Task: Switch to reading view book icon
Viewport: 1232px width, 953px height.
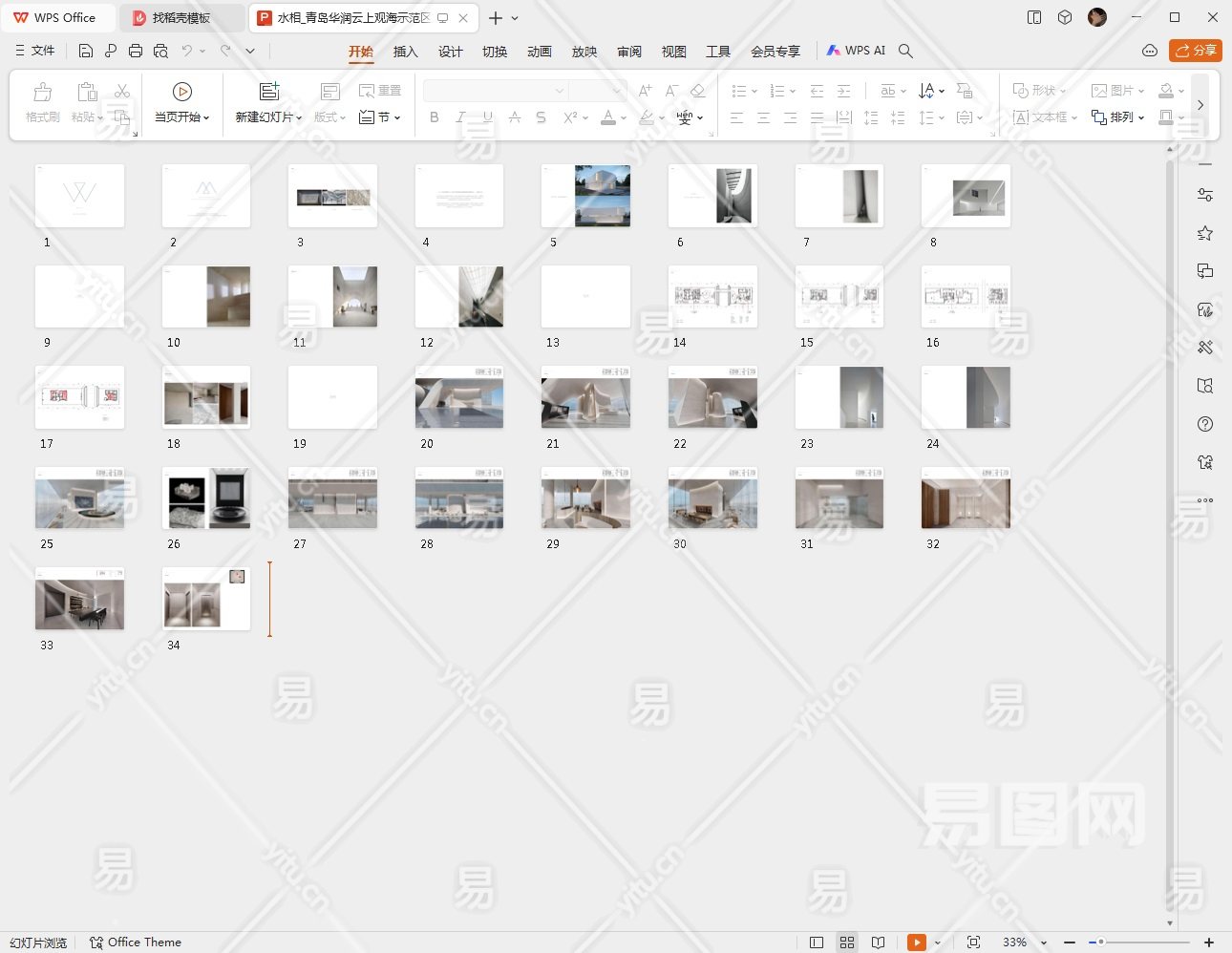Action: [879, 942]
